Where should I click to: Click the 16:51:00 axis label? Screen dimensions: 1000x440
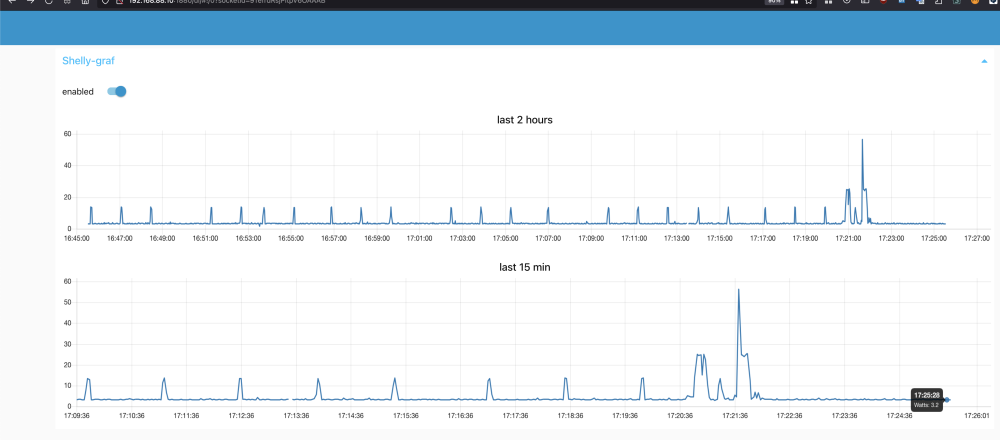click(x=205, y=238)
